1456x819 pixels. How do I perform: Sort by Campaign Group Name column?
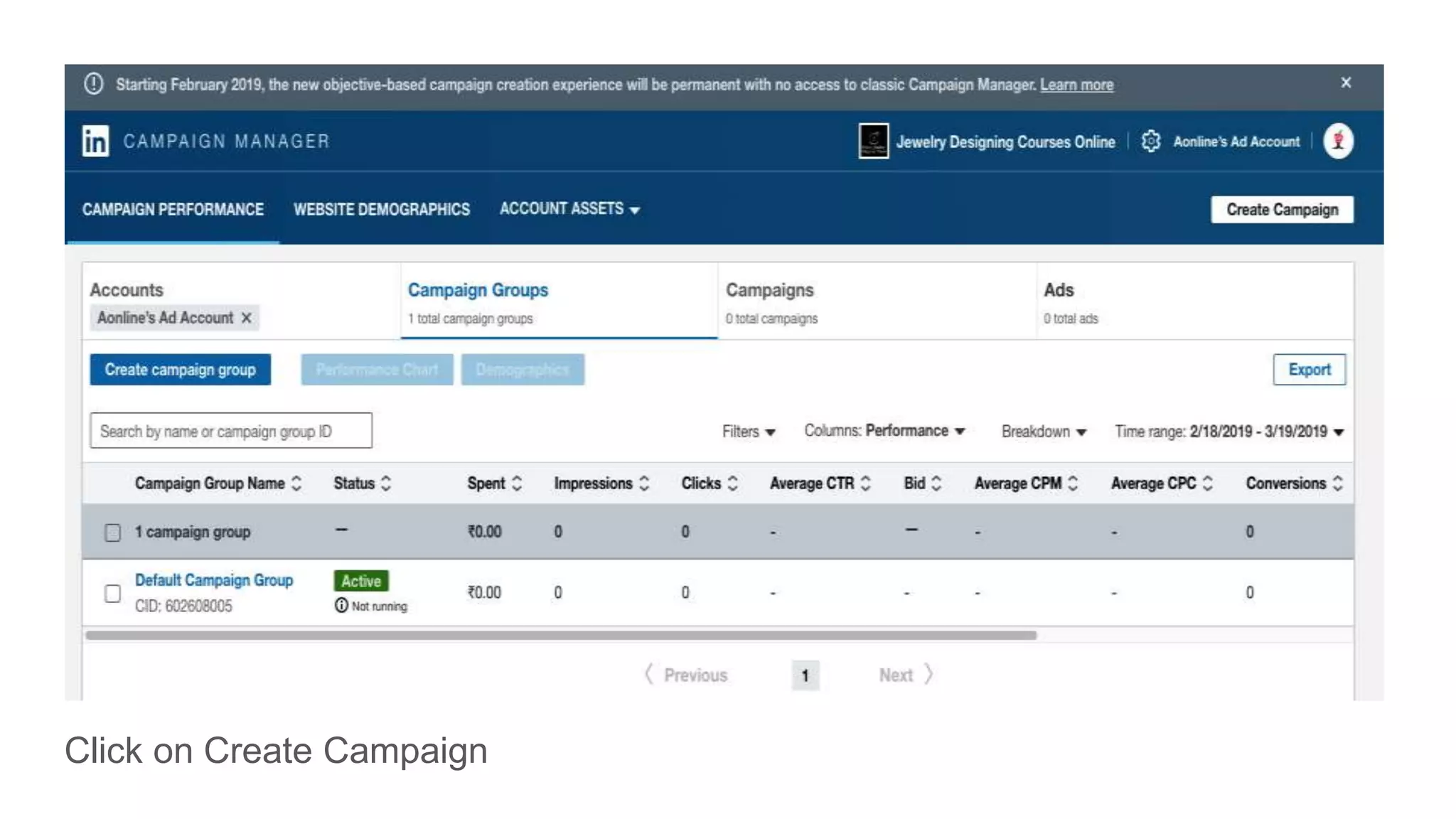[x=296, y=483]
